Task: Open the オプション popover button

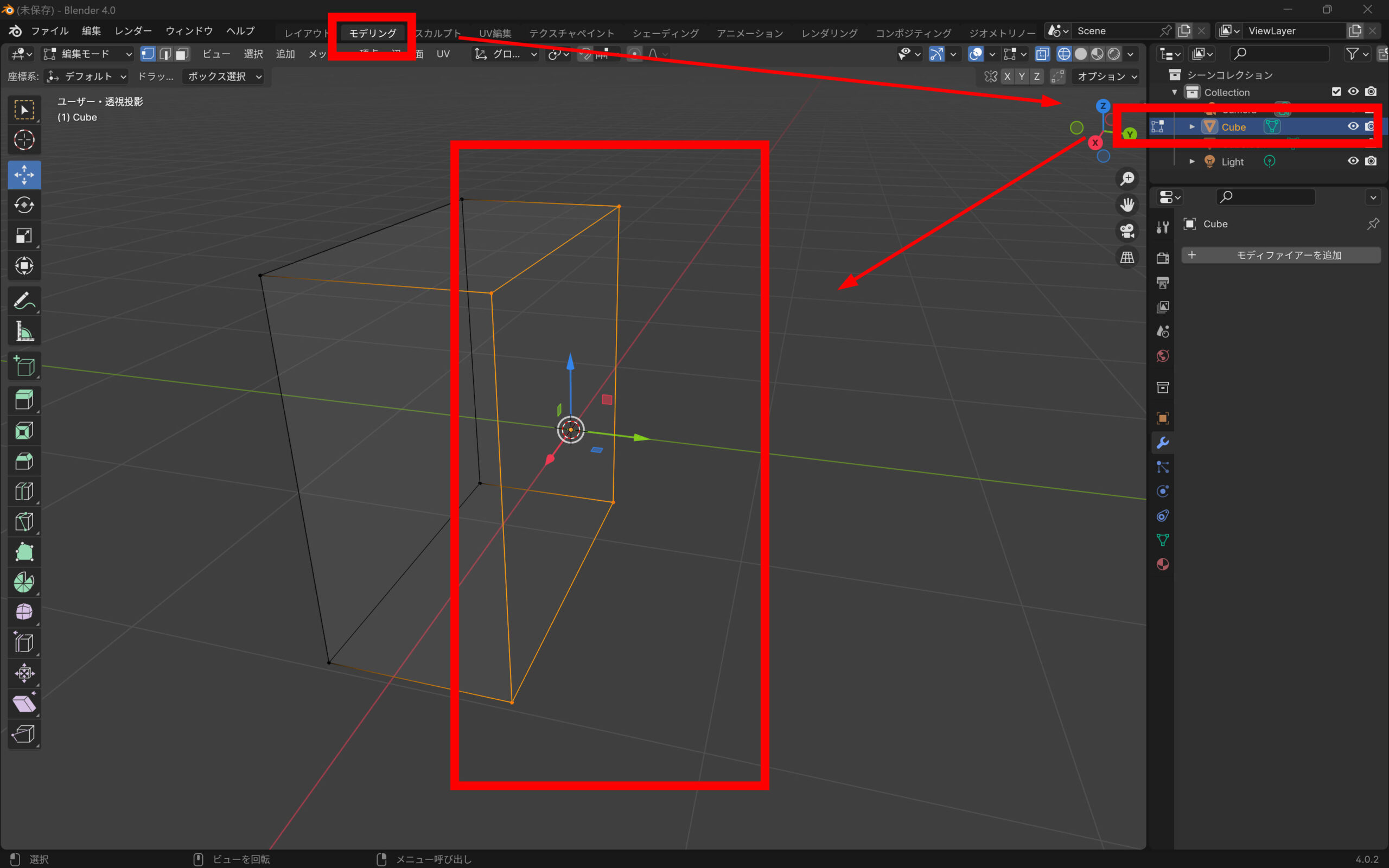Action: (x=1105, y=76)
